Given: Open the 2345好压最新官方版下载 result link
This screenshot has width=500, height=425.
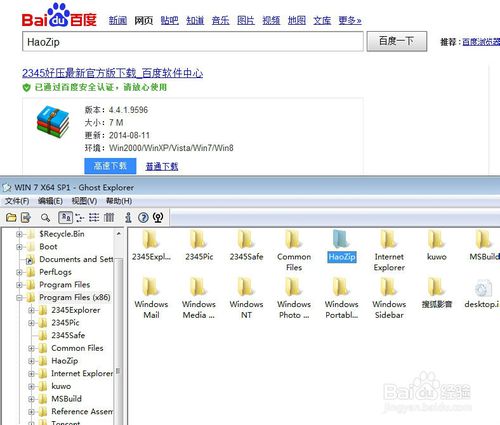Looking at the screenshot, I should [112, 73].
